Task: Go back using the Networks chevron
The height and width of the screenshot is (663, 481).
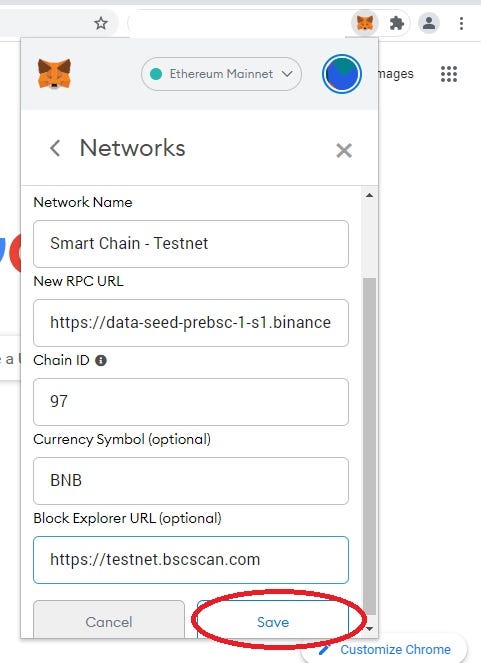Action: 55,148
